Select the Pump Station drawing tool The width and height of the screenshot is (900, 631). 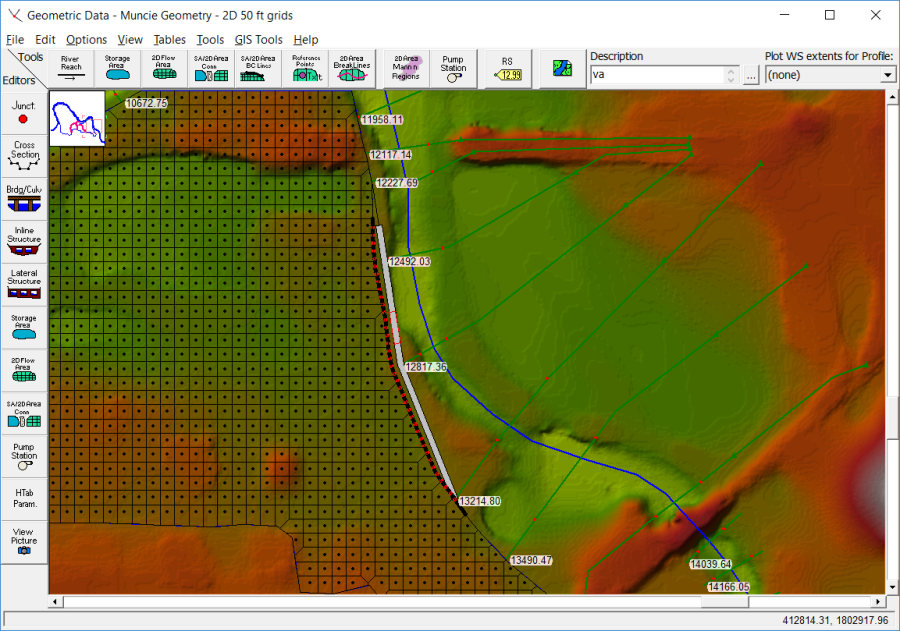(452, 65)
